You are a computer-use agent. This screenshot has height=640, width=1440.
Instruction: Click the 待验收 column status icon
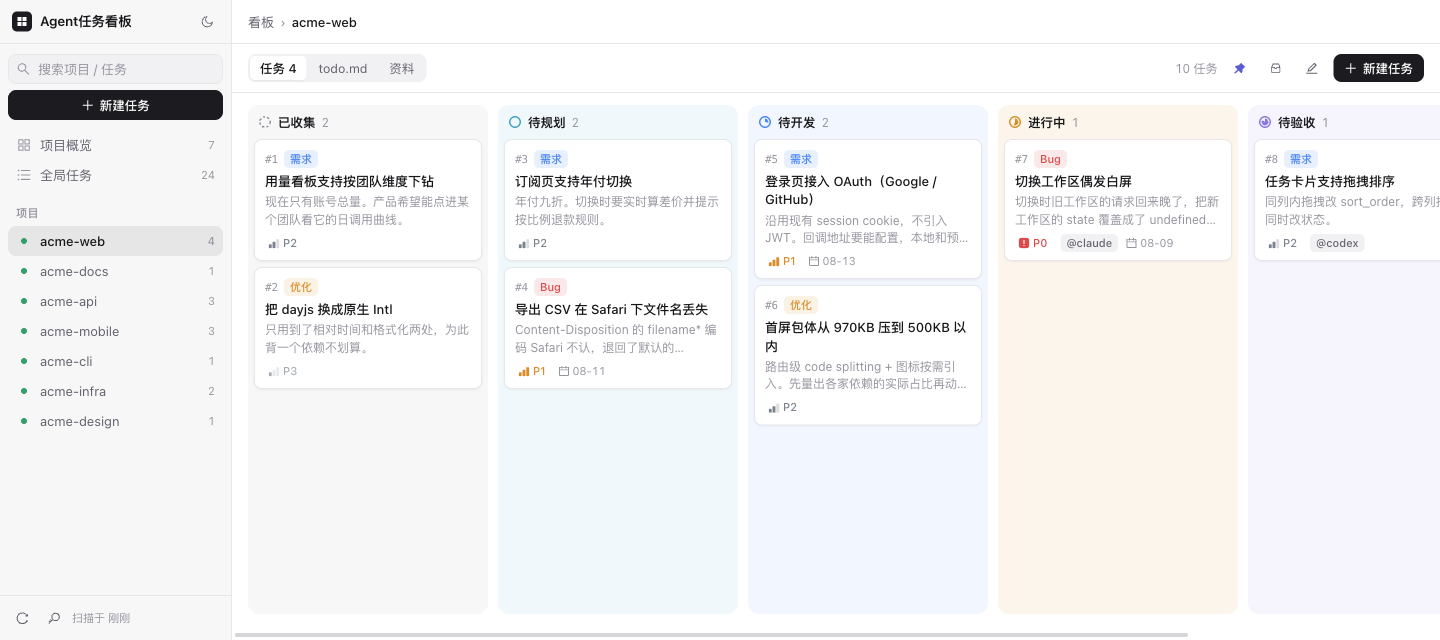1265,122
